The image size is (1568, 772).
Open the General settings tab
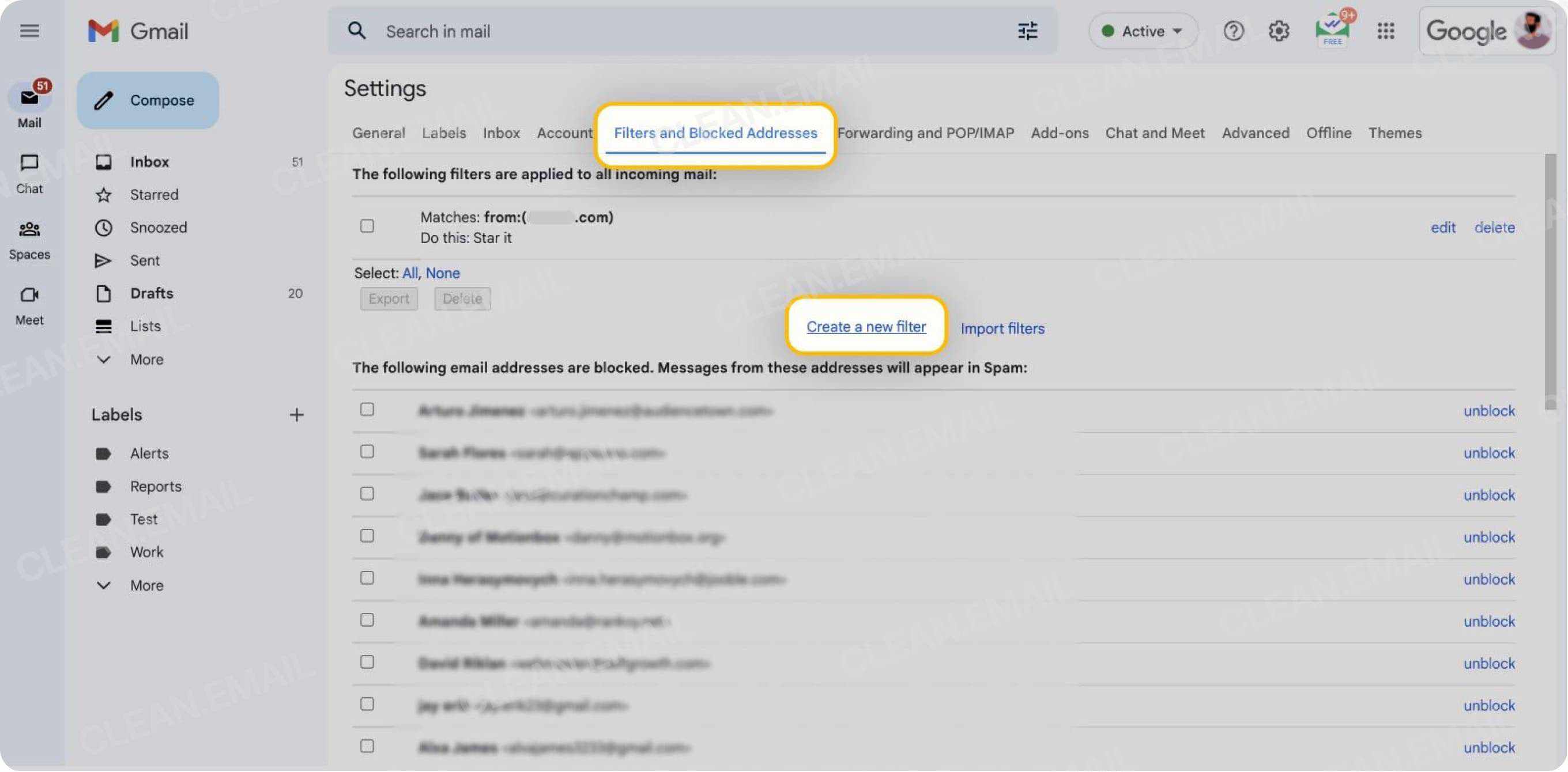(378, 133)
